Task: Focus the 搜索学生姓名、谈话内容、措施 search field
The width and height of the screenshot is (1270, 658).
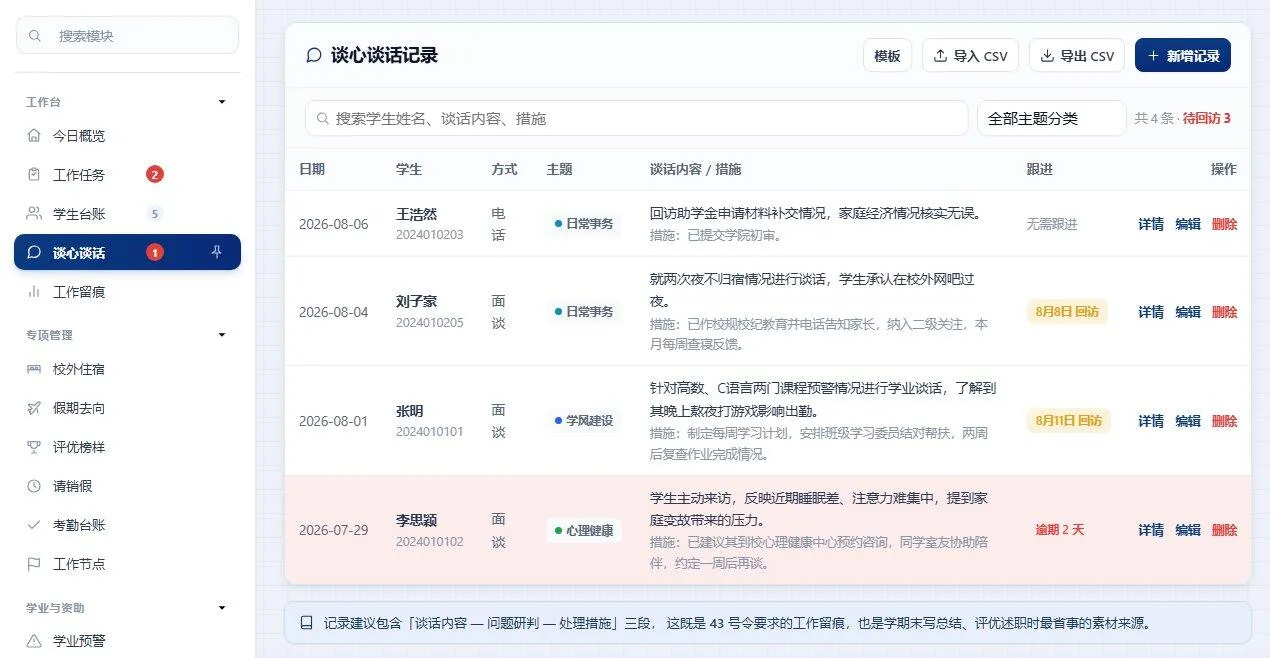Action: (x=636, y=118)
